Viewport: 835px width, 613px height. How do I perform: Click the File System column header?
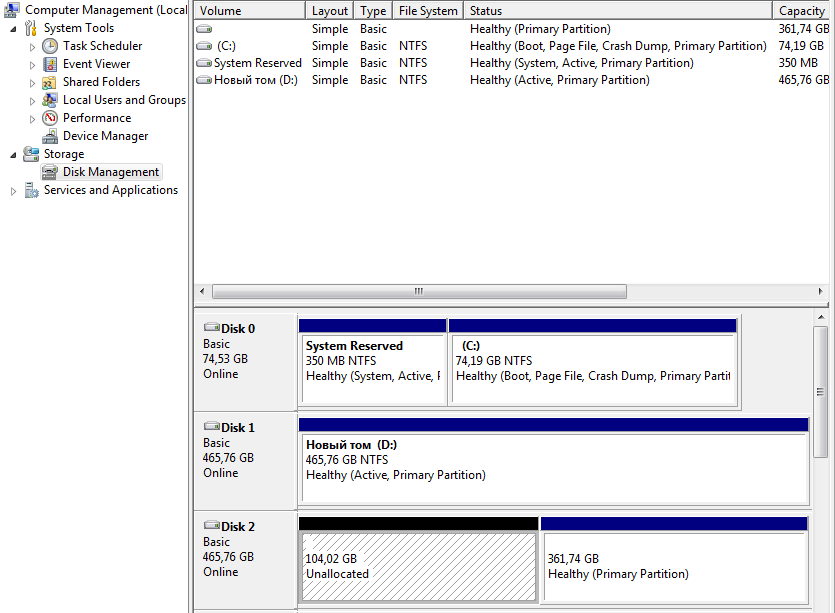428,11
